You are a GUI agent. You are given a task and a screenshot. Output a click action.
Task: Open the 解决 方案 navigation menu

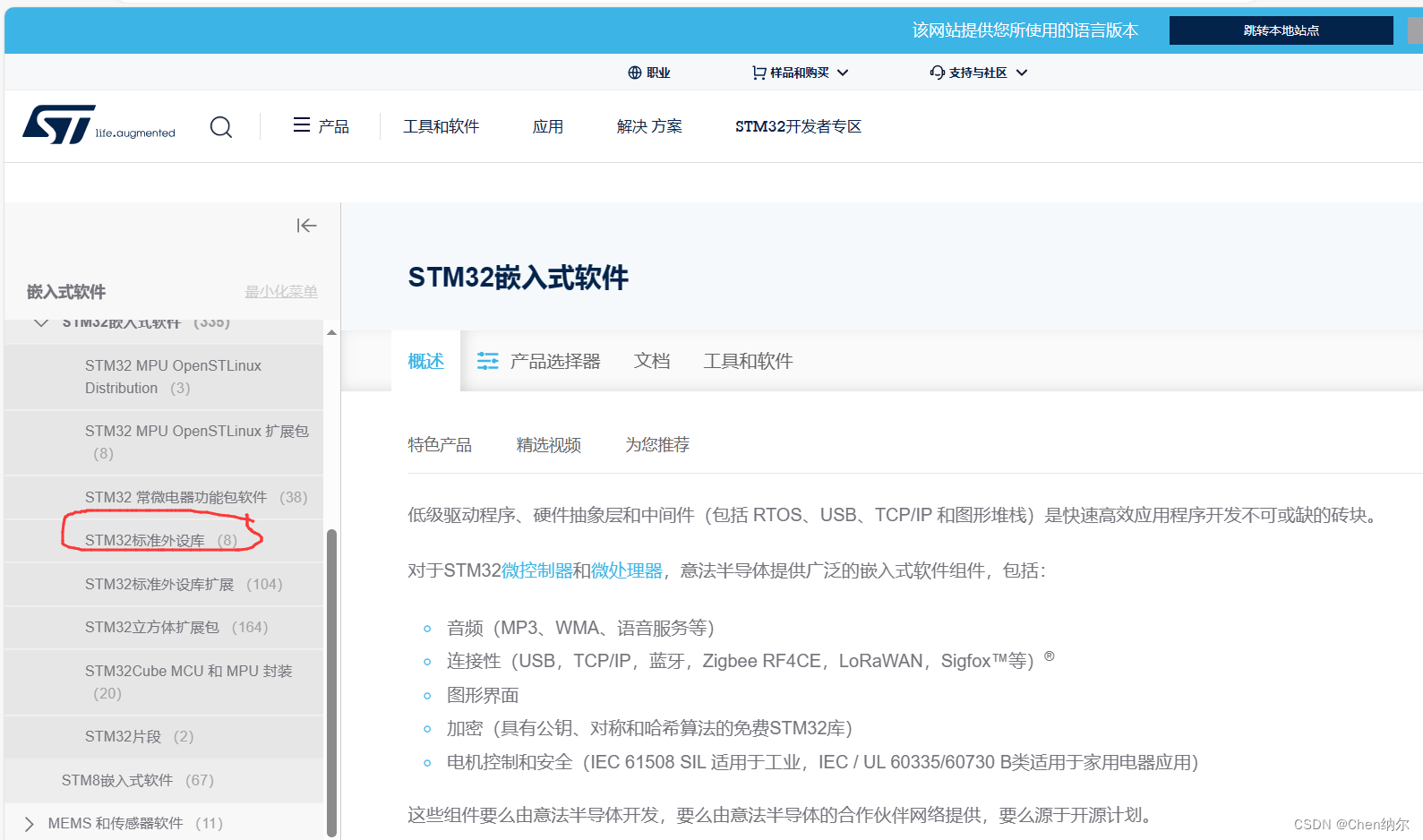649,126
